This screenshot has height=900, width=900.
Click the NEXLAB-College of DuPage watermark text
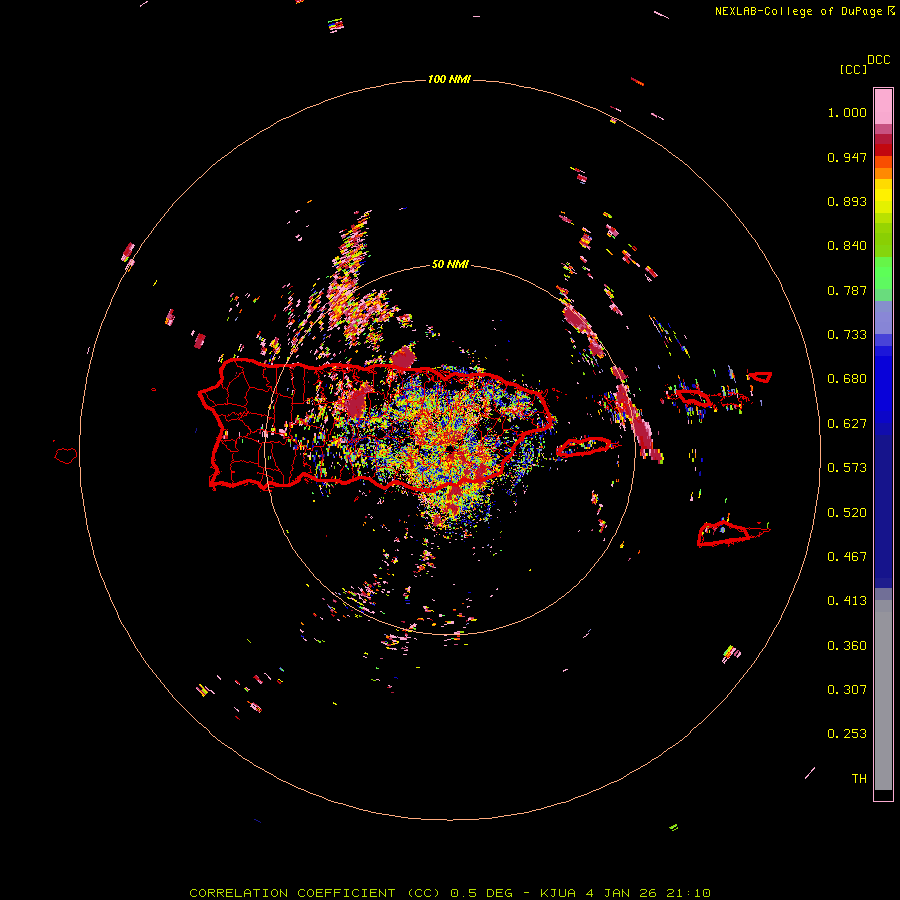pyautogui.click(x=804, y=11)
